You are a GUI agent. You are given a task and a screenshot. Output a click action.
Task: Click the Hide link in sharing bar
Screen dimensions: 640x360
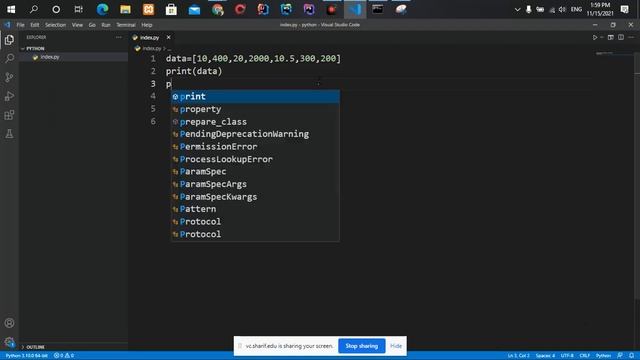point(396,346)
